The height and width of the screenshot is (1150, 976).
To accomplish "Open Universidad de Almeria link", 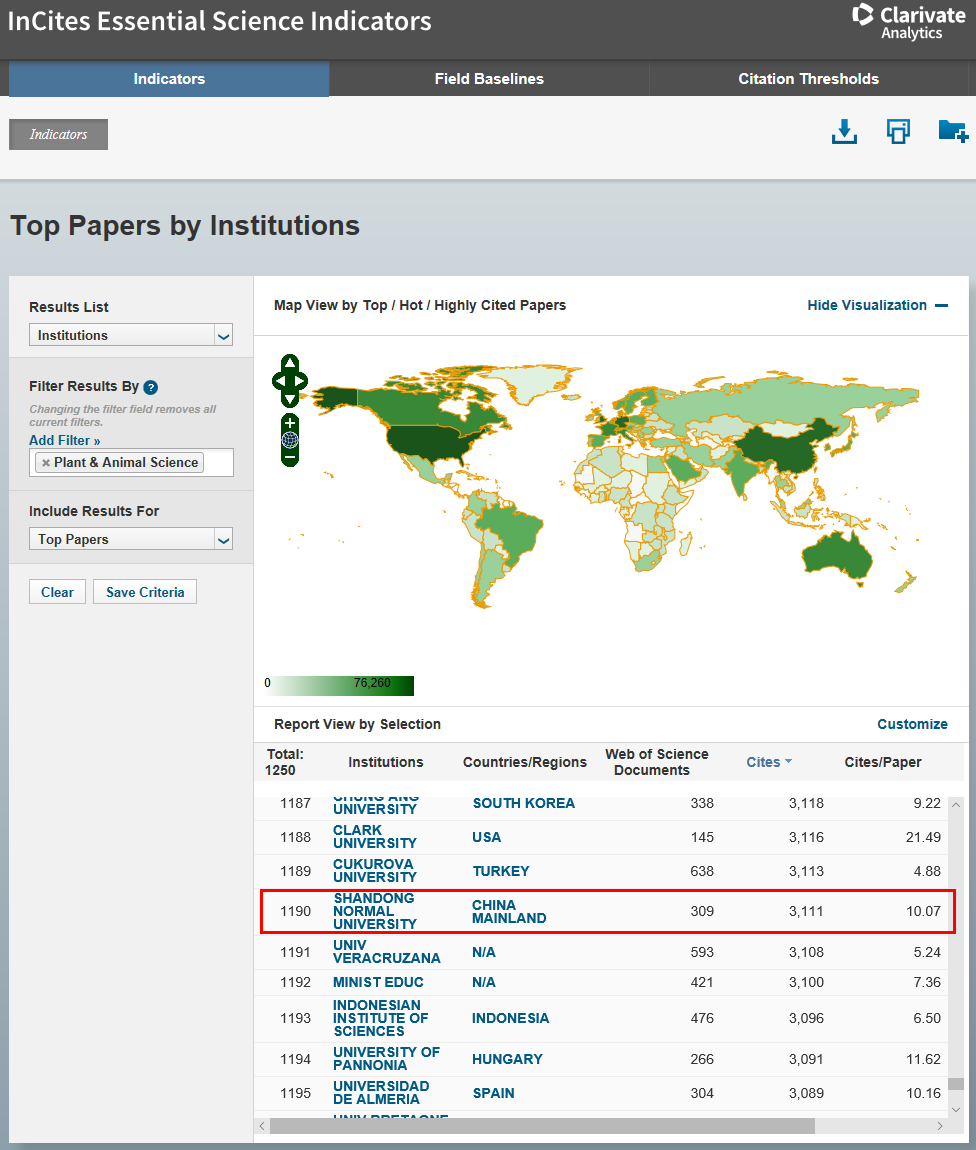I will click(381, 1093).
